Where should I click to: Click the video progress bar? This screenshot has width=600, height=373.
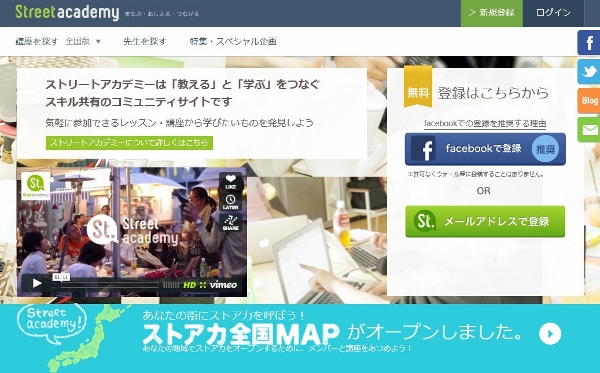(109, 285)
